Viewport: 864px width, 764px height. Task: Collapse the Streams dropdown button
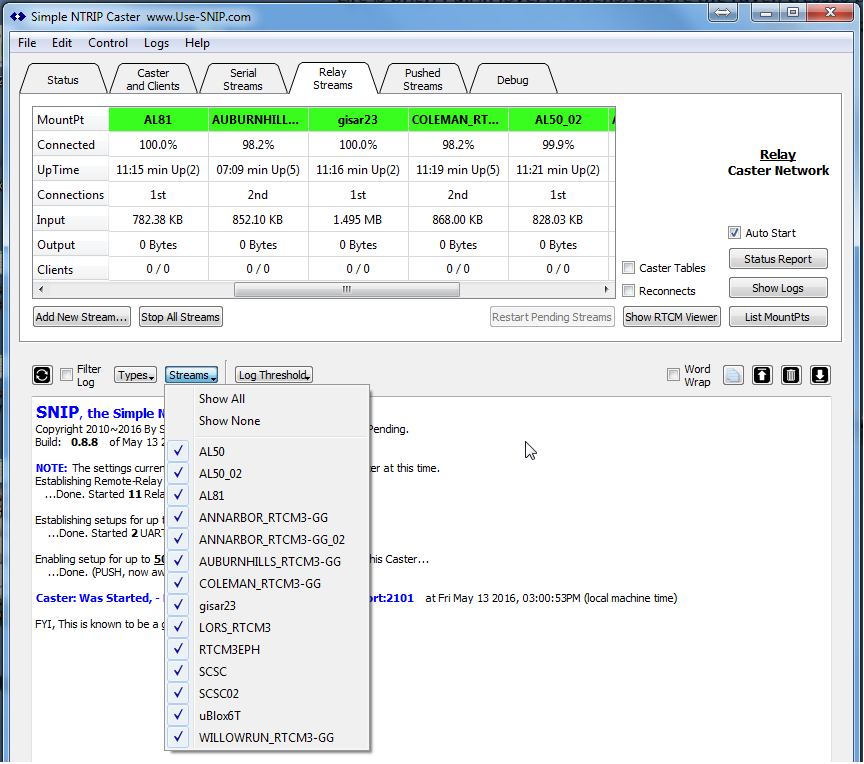[x=190, y=375]
